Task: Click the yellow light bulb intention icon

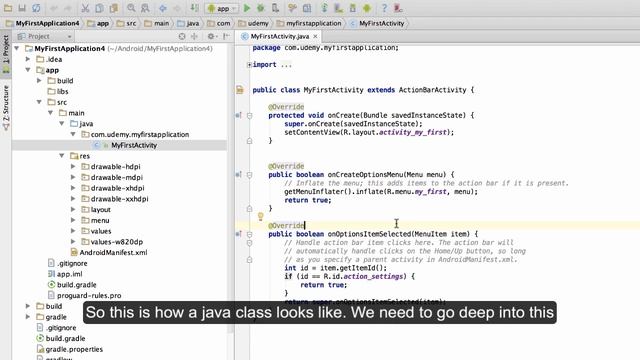Action: pyautogui.click(x=260, y=216)
